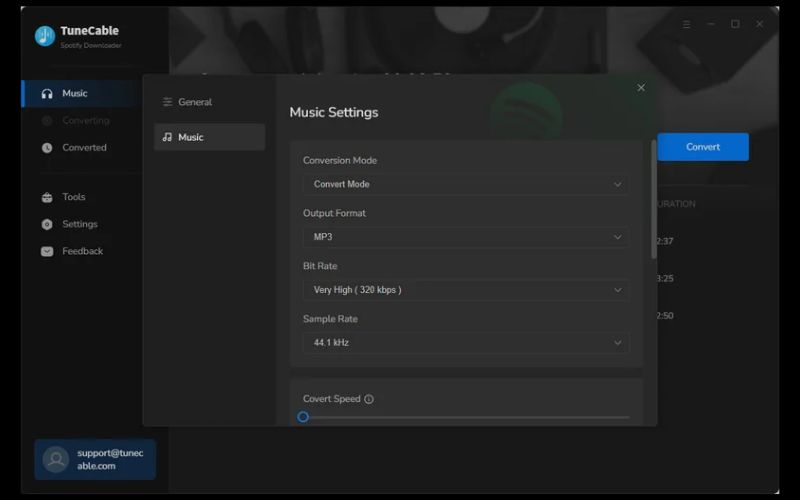
Task: Open Feedback via the envelope icon
Action: [x=47, y=252]
